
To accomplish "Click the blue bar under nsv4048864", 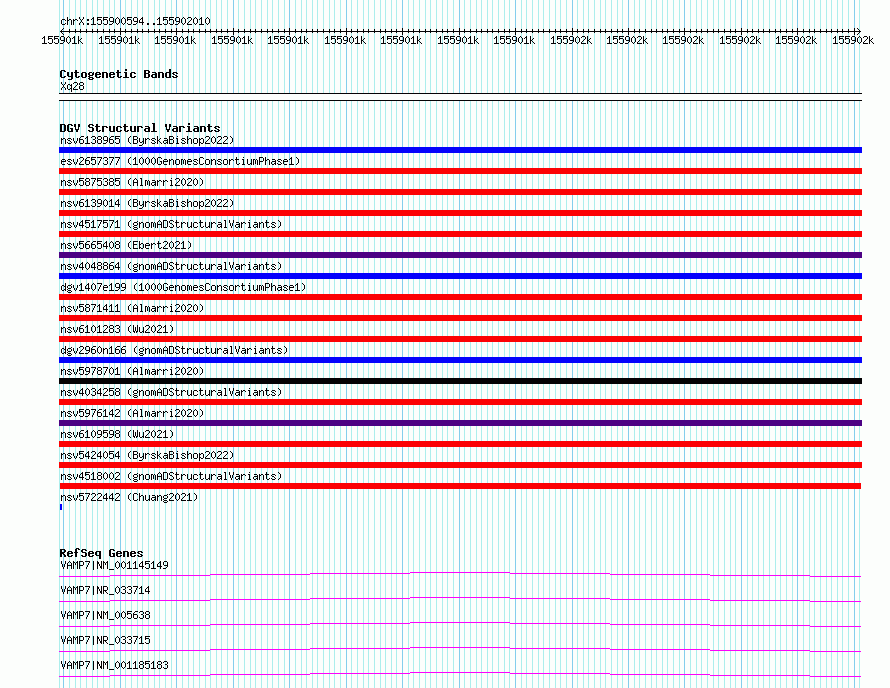I will pyautogui.click(x=460, y=276).
